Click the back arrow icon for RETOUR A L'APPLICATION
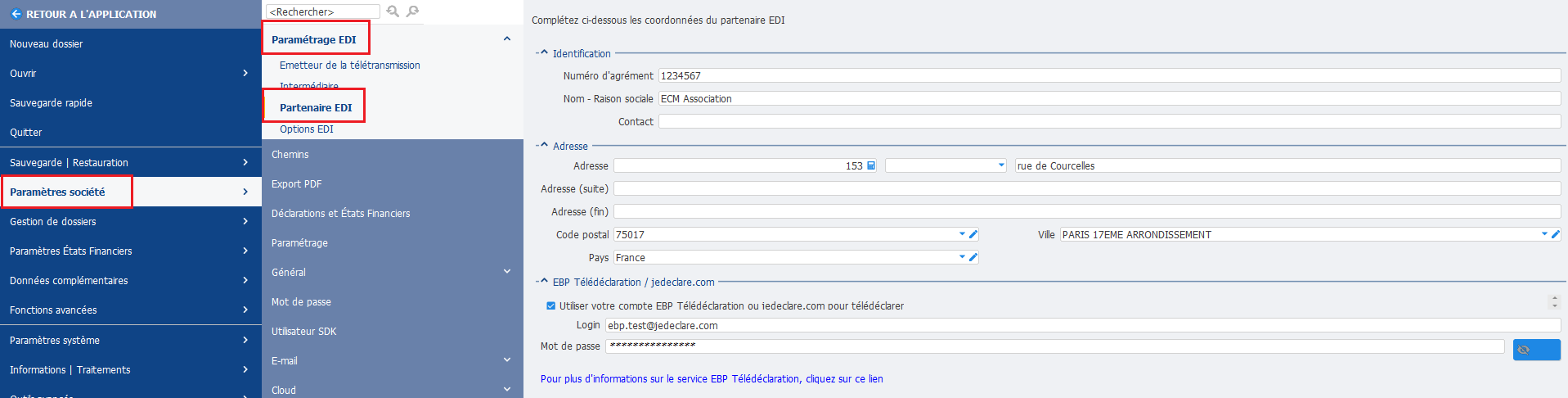The width and height of the screenshot is (1568, 398). pyautogui.click(x=16, y=14)
